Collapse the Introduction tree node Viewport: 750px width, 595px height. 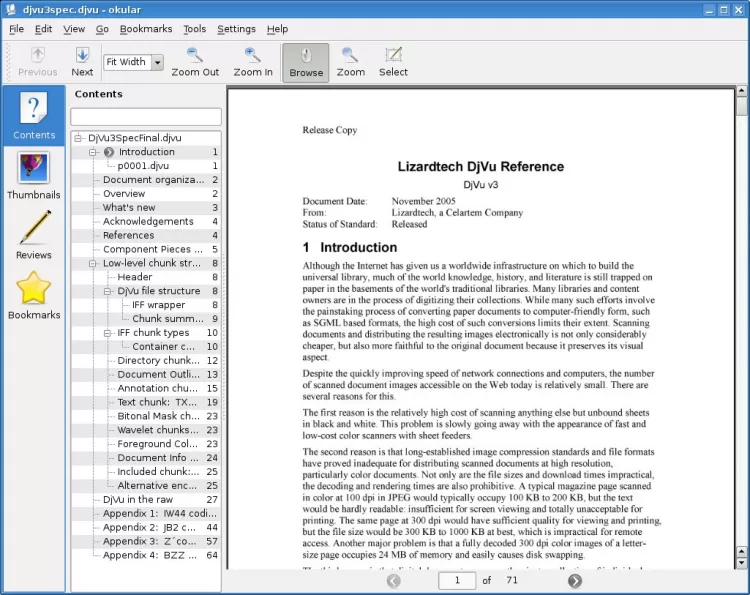coord(93,152)
